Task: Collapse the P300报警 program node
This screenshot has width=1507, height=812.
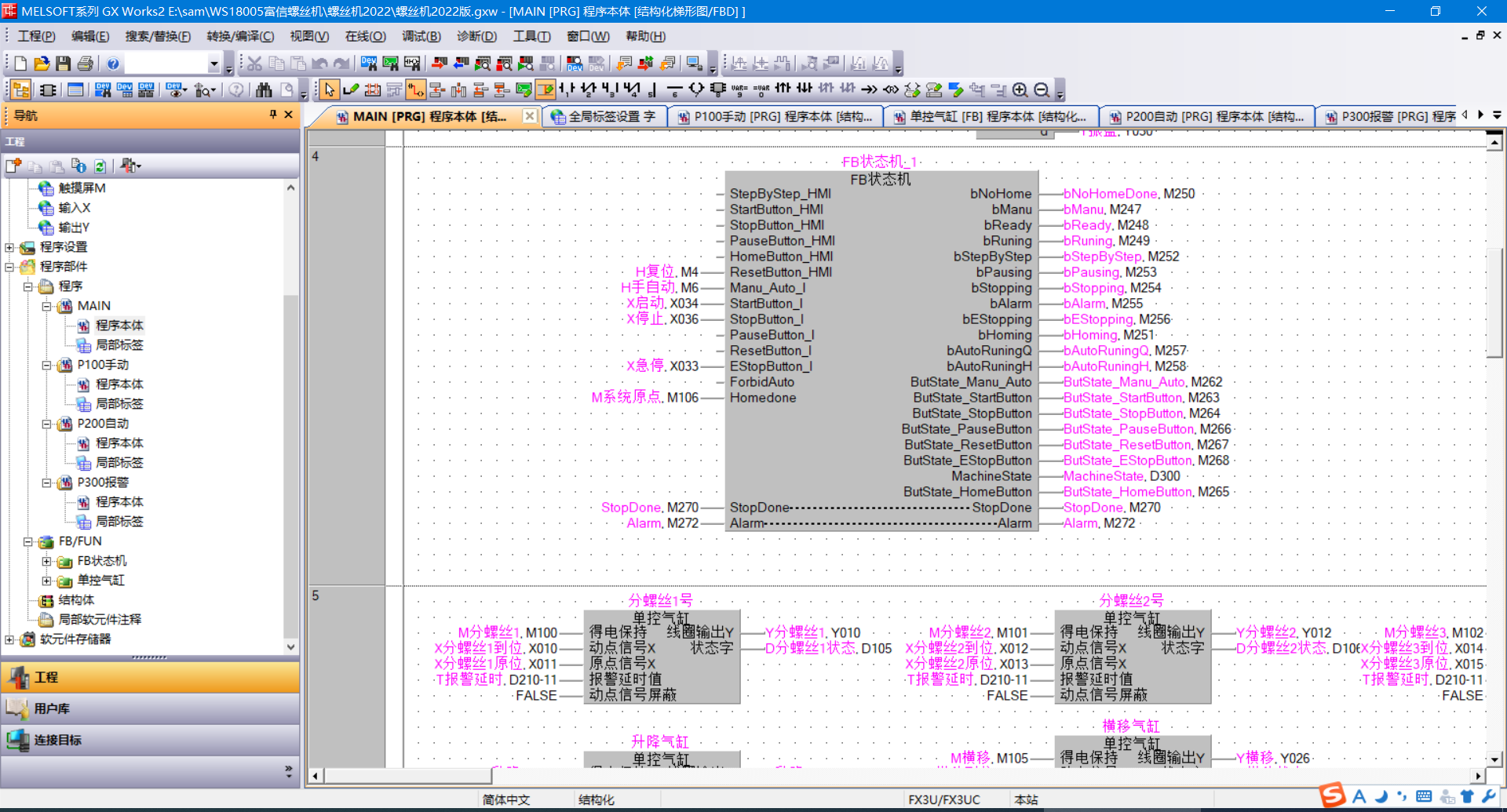Action: point(47,482)
